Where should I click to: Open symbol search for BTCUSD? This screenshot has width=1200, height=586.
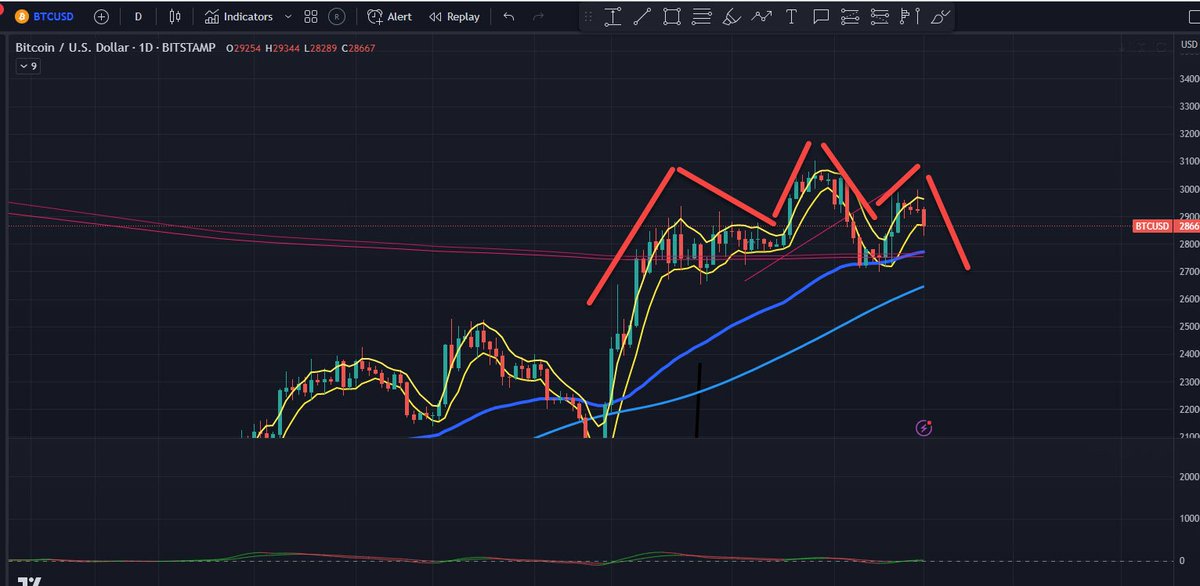click(x=53, y=16)
